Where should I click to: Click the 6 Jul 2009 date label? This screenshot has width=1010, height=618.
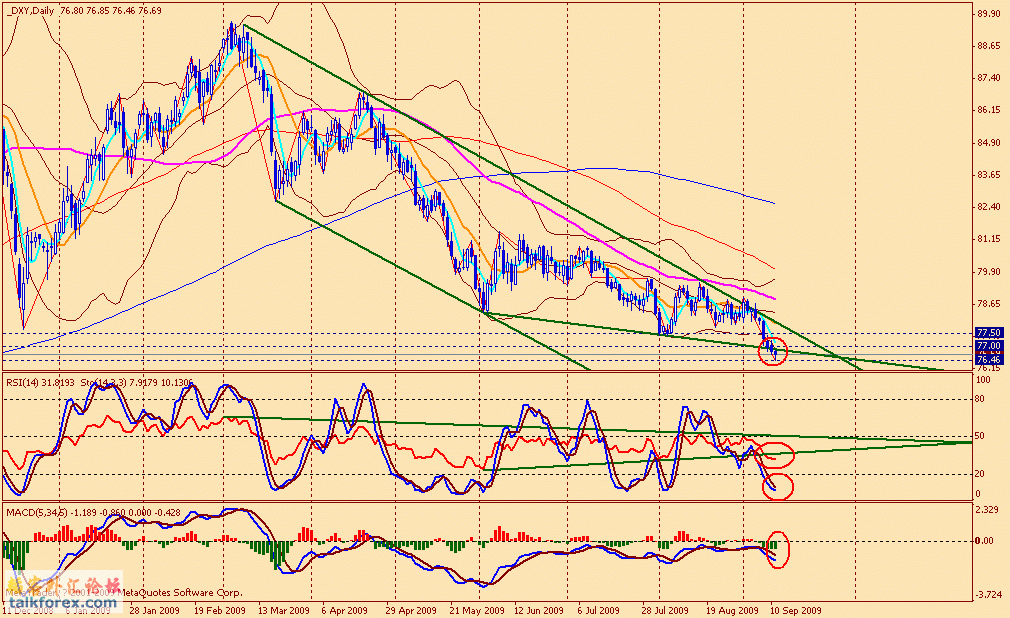pos(598,610)
